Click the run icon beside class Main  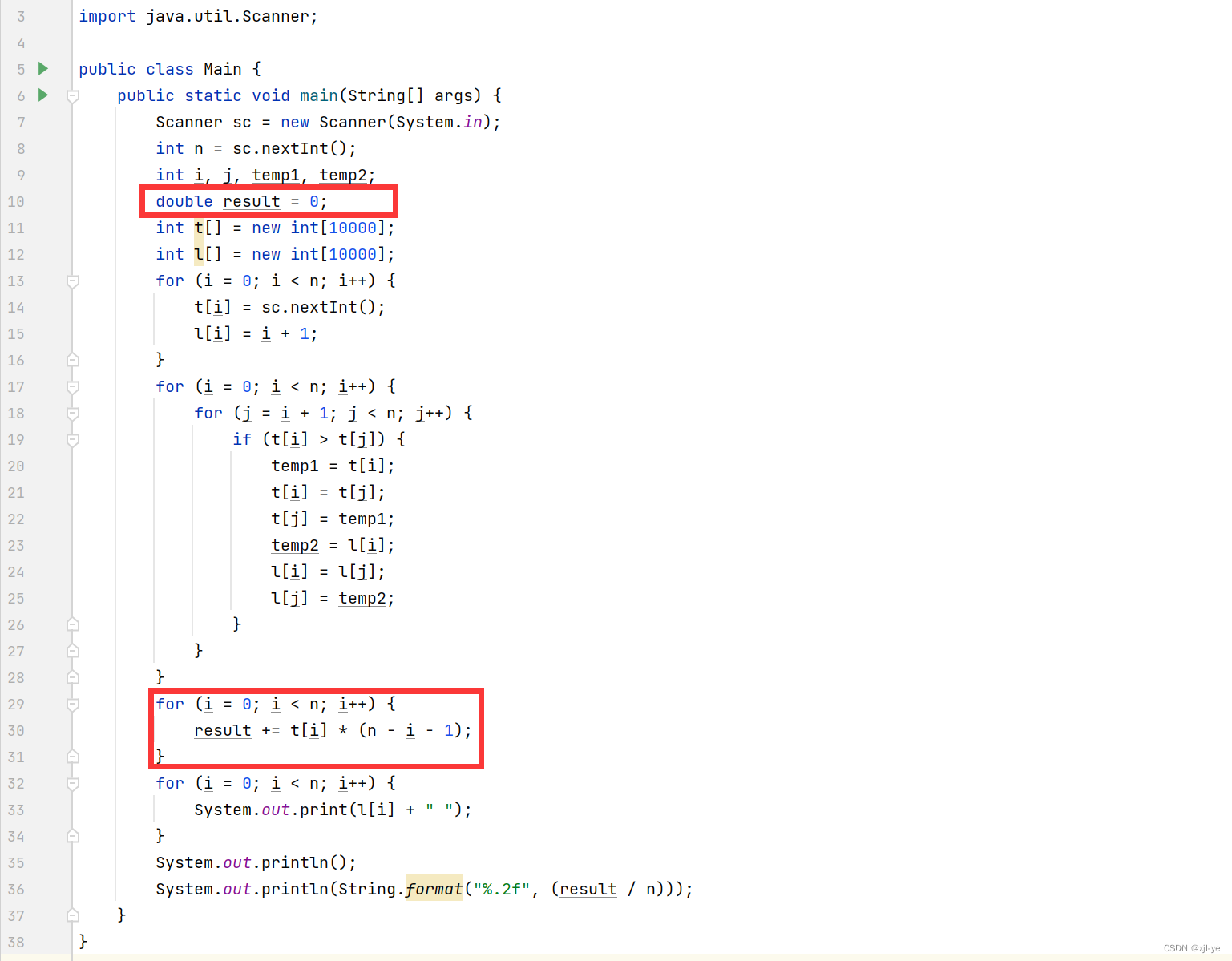click(x=43, y=69)
